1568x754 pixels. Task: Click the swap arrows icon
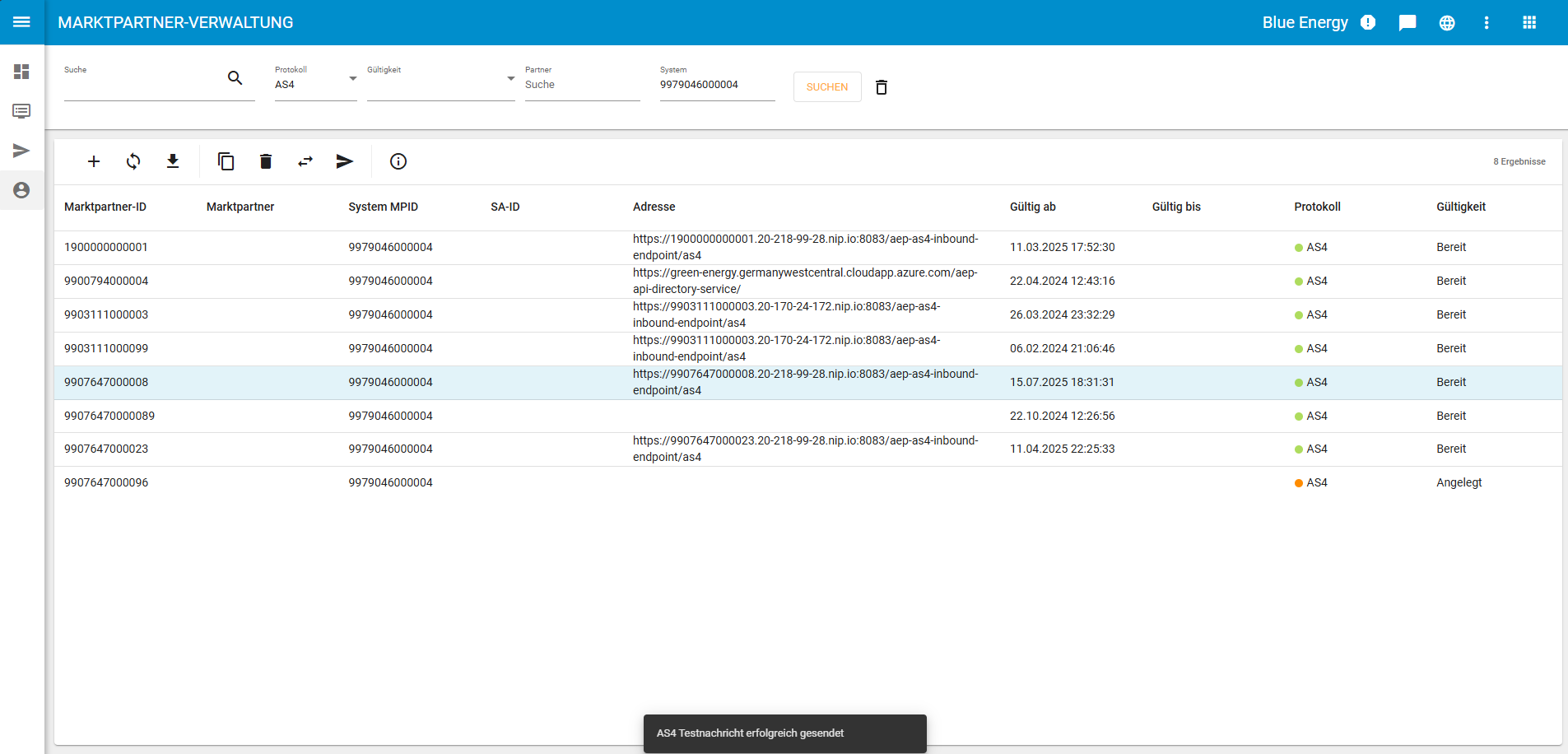pyautogui.click(x=305, y=161)
